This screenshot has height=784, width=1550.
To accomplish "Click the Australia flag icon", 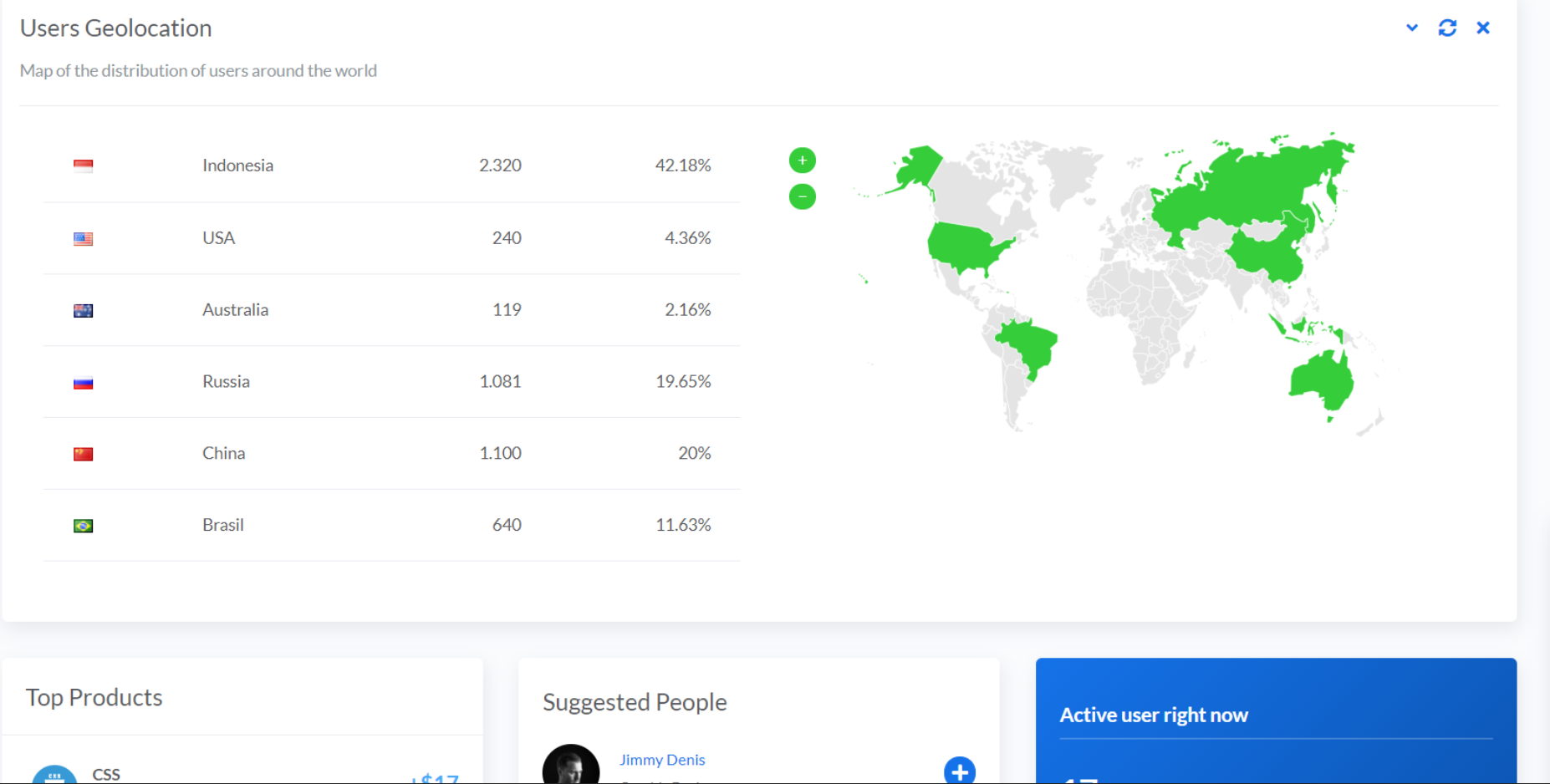I will click(x=83, y=310).
